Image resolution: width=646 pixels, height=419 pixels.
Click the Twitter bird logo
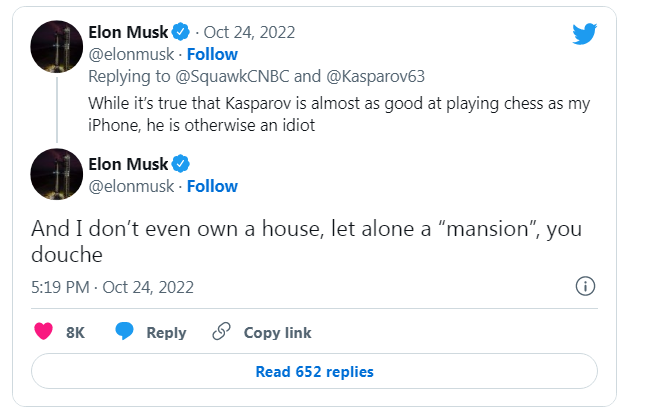[x=584, y=34]
